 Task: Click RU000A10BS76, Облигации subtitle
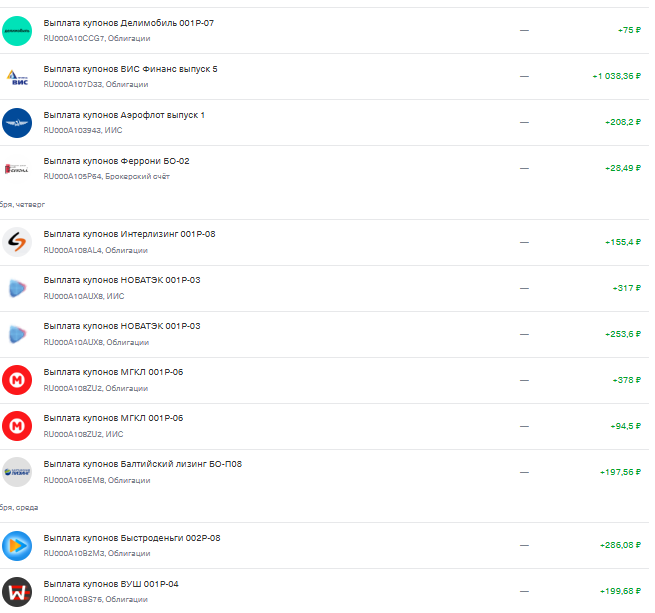pyautogui.click(x=96, y=599)
